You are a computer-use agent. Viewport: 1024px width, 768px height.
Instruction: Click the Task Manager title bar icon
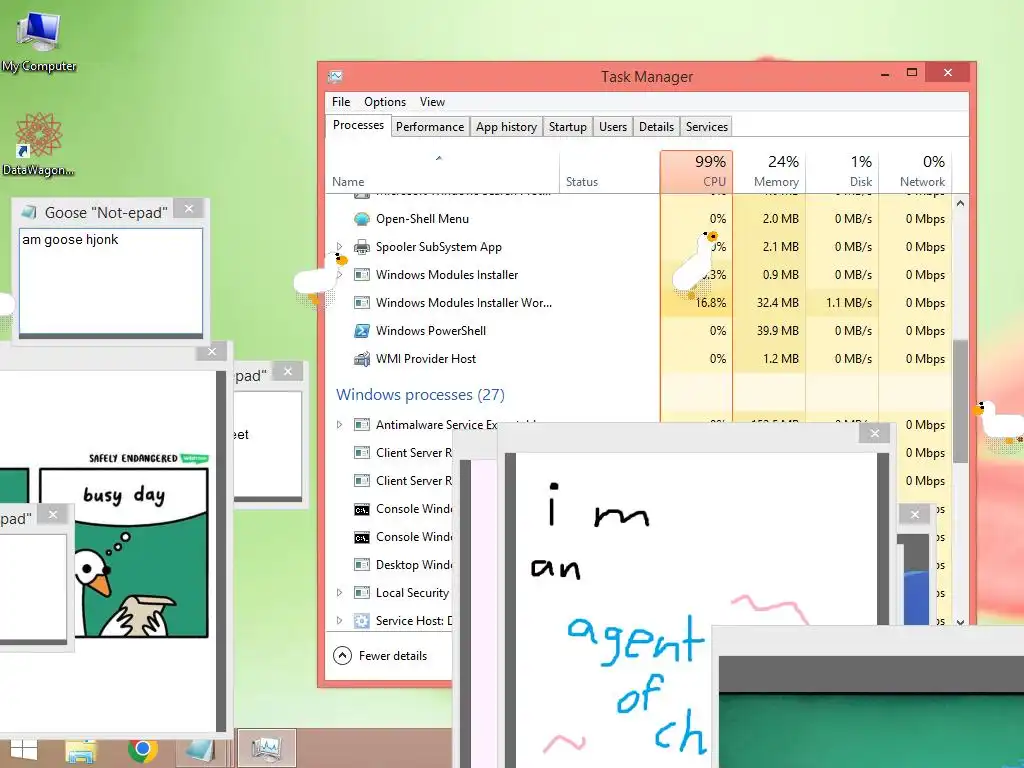click(336, 76)
